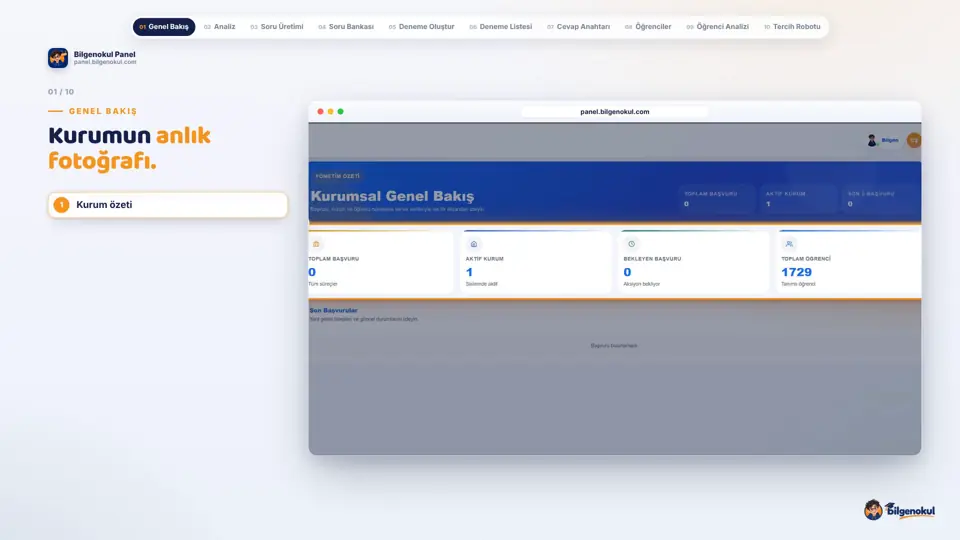
Task: Open the Analiz tab
Action: click(x=220, y=27)
